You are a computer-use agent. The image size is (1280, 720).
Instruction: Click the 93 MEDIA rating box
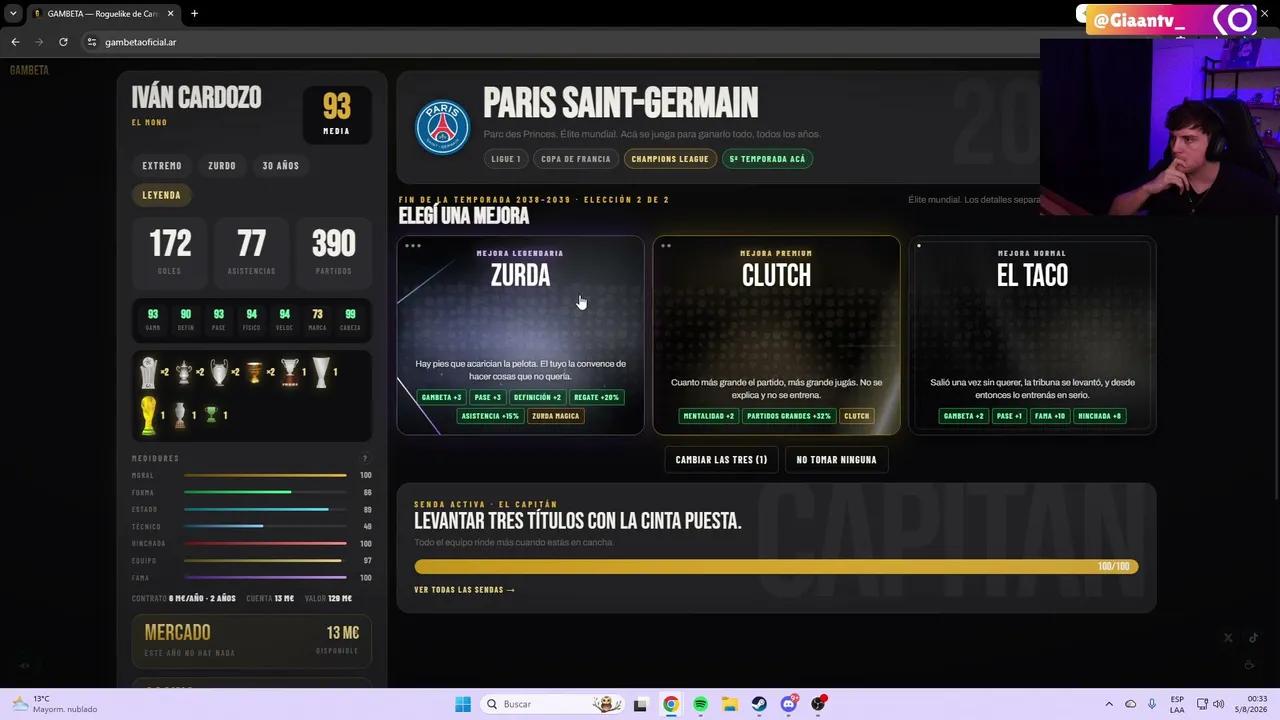coord(337,114)
